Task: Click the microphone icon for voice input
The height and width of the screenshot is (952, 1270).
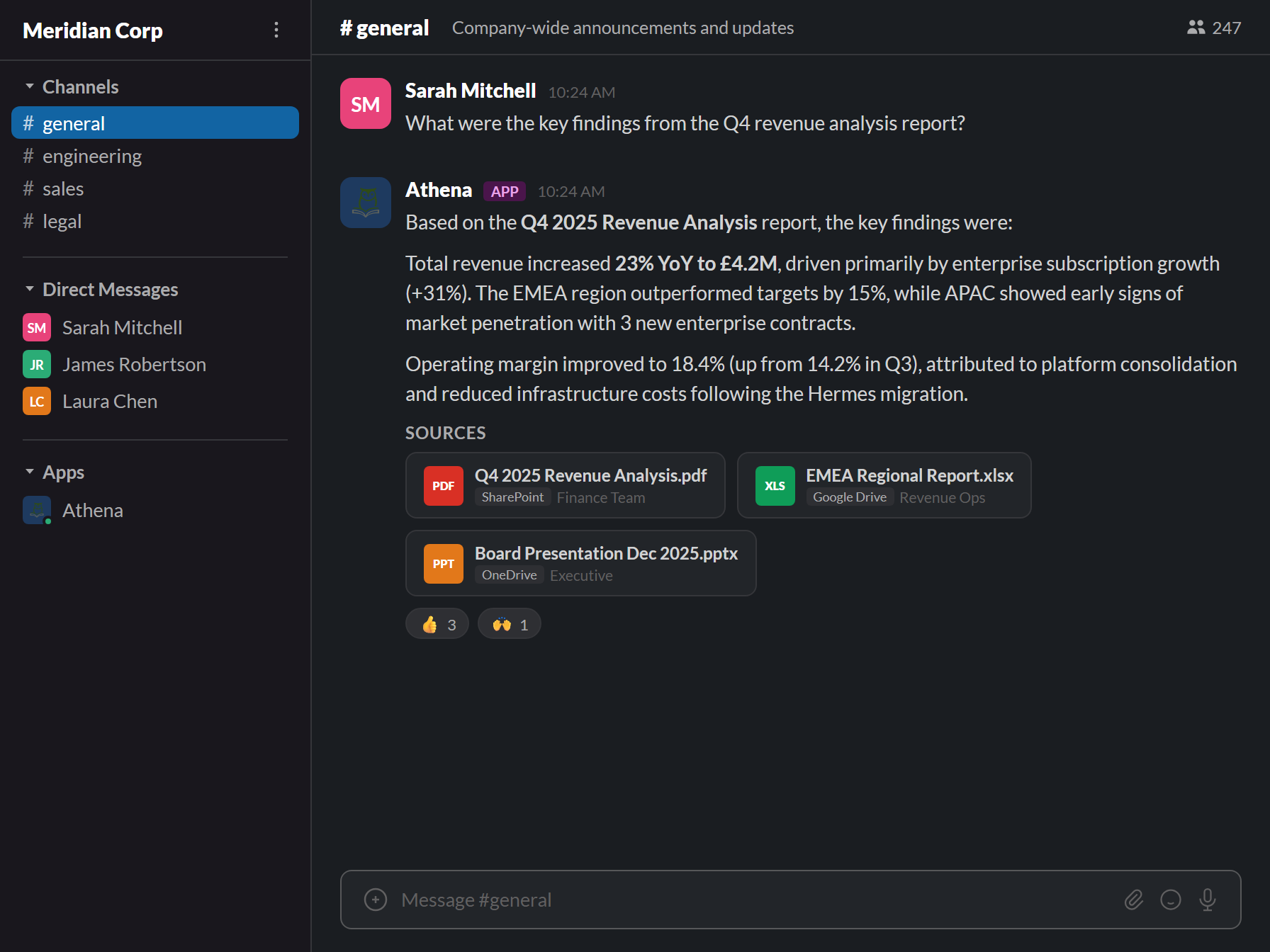Action: coord(1208,900)
